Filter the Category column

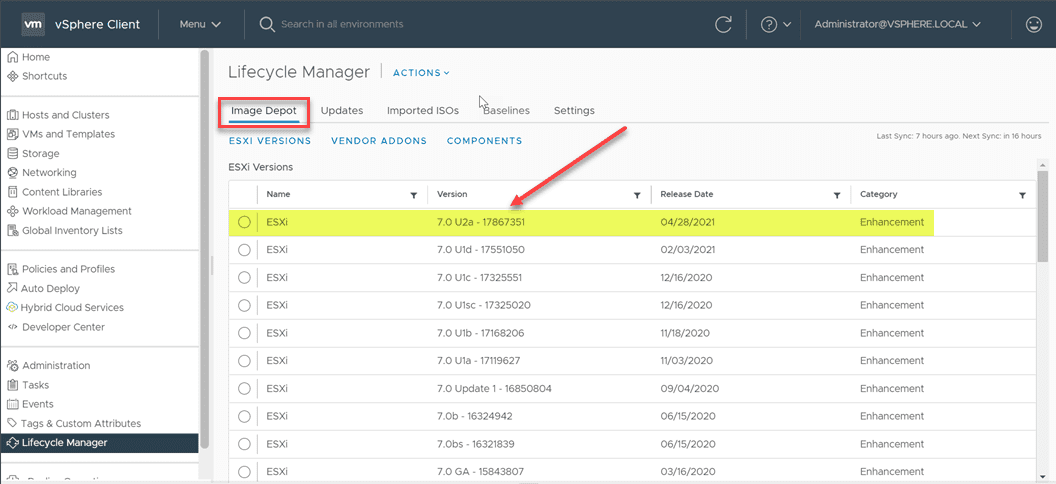click(1022, 195)
